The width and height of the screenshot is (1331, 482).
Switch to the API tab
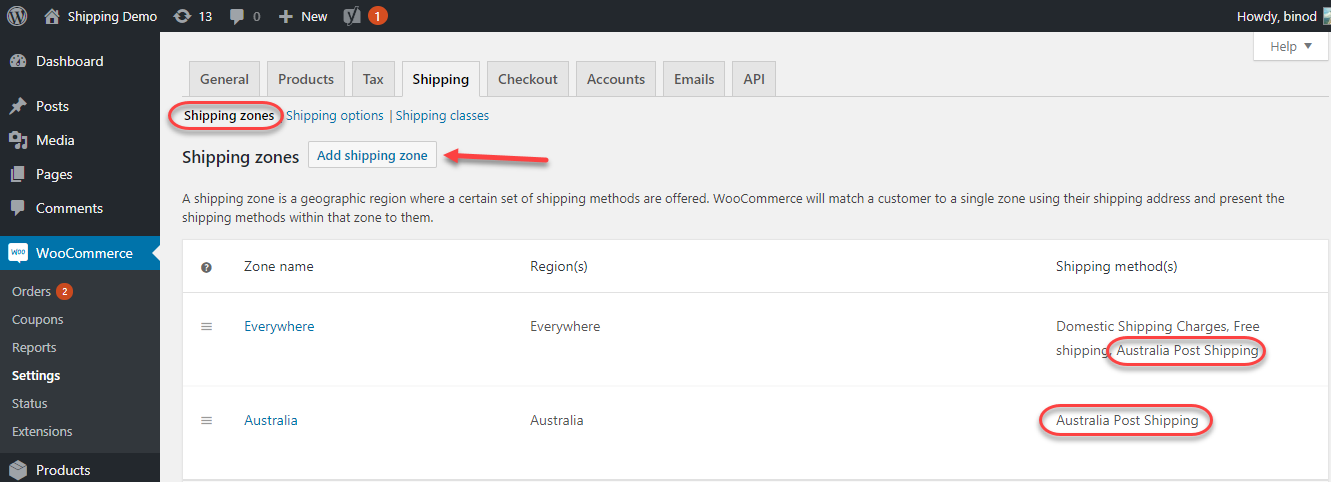pyautogui.click(x=754, y=79)
